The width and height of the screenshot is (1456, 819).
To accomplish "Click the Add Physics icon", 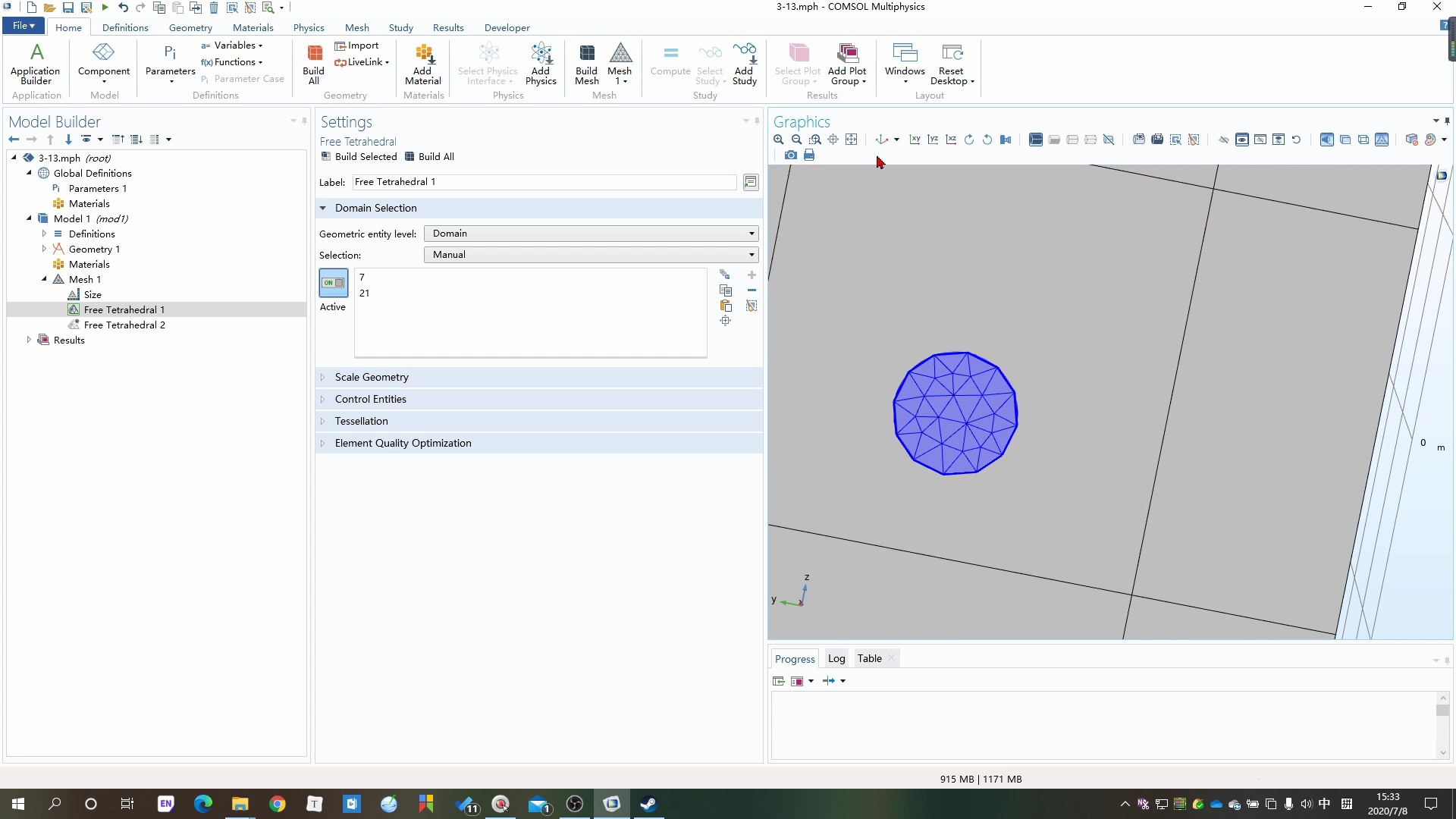I will pyautogui.click(x=541, y=64).
